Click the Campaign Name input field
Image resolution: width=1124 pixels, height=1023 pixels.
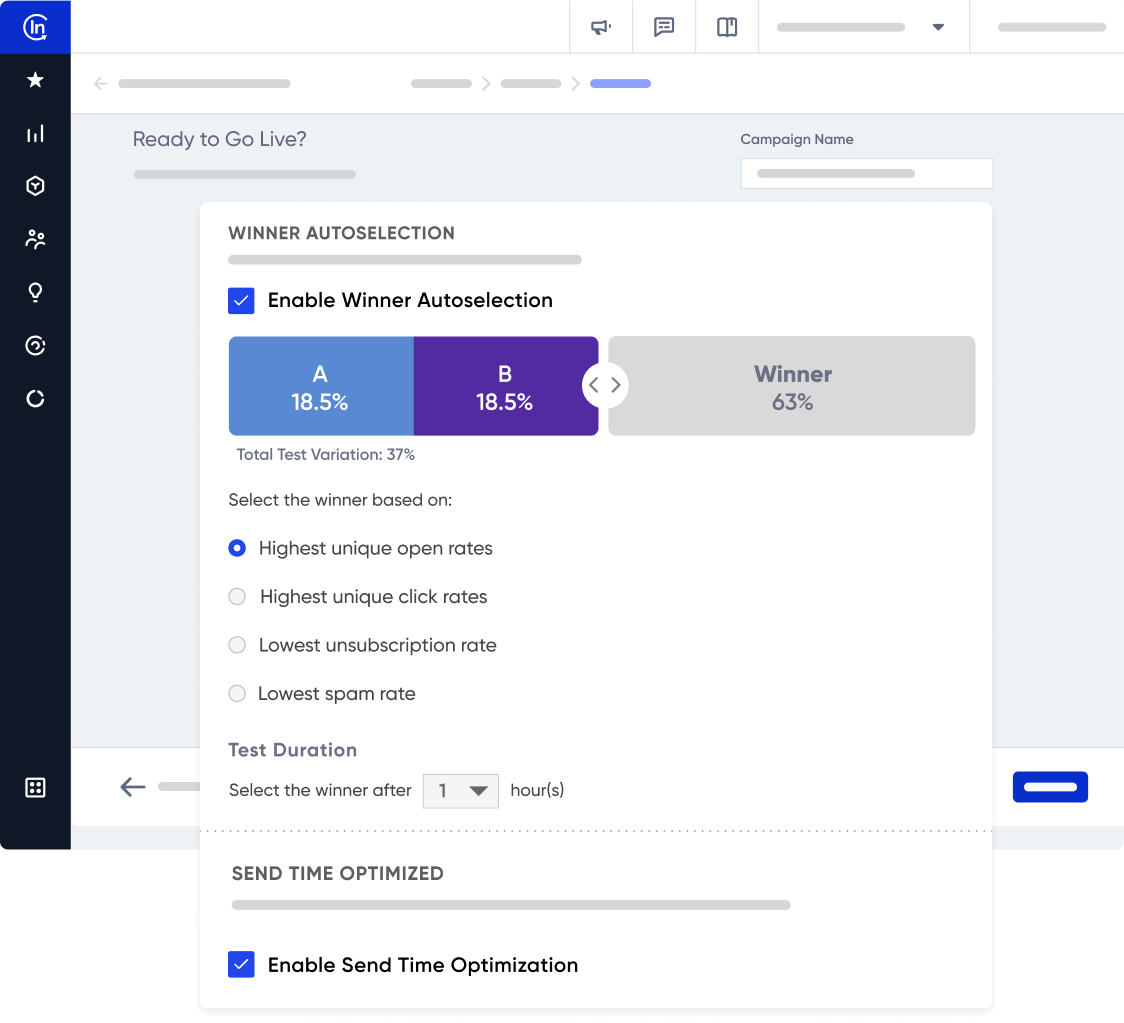pyautogui.click(x=866, y=173)
